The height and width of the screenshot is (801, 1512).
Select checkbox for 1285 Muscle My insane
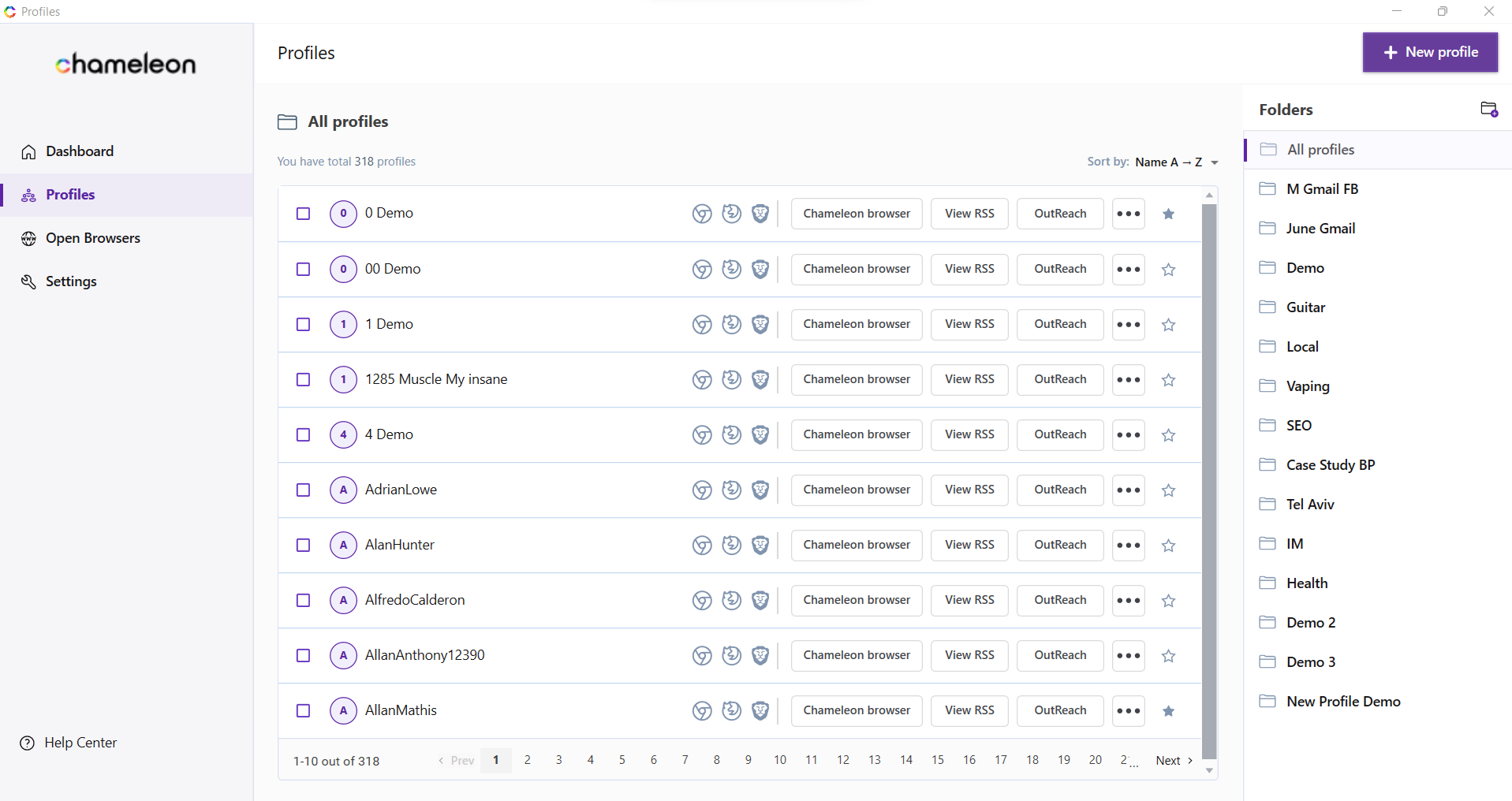tap(303, 379)
